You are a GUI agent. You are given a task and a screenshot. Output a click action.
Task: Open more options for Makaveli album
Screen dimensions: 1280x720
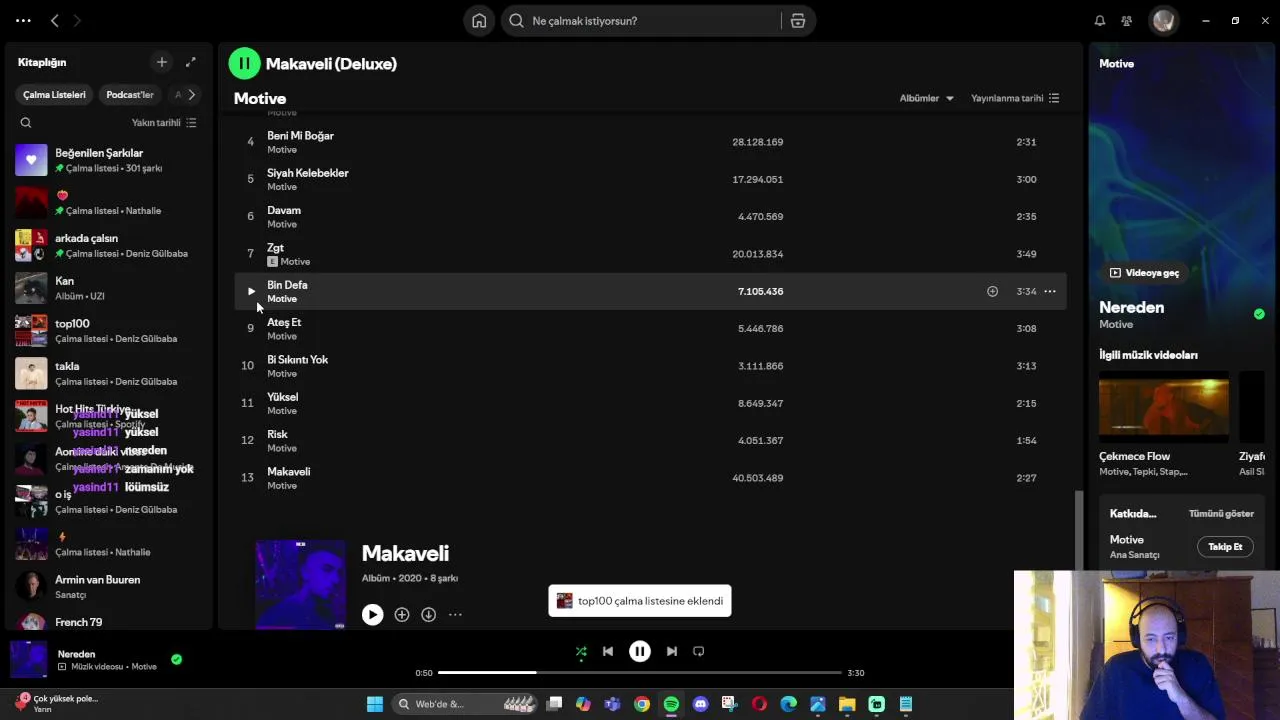[x=455, y=615]
